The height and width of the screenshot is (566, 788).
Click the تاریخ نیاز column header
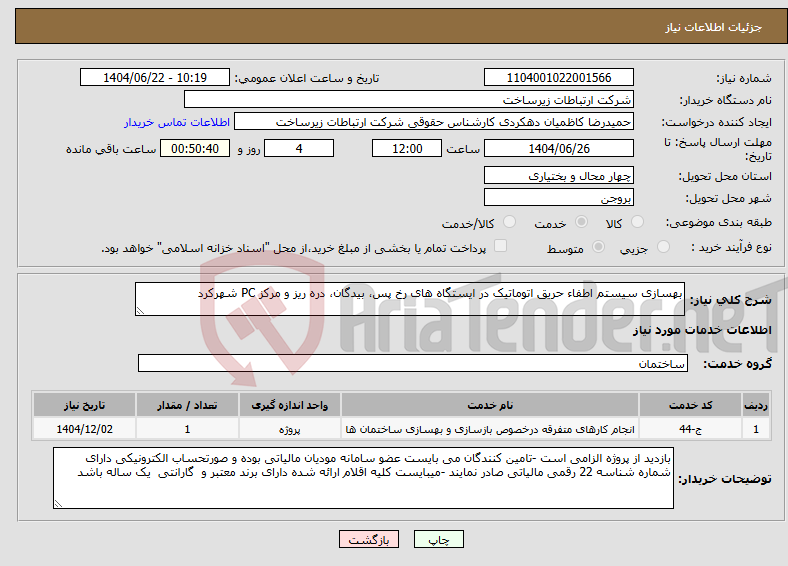(84, 405)
